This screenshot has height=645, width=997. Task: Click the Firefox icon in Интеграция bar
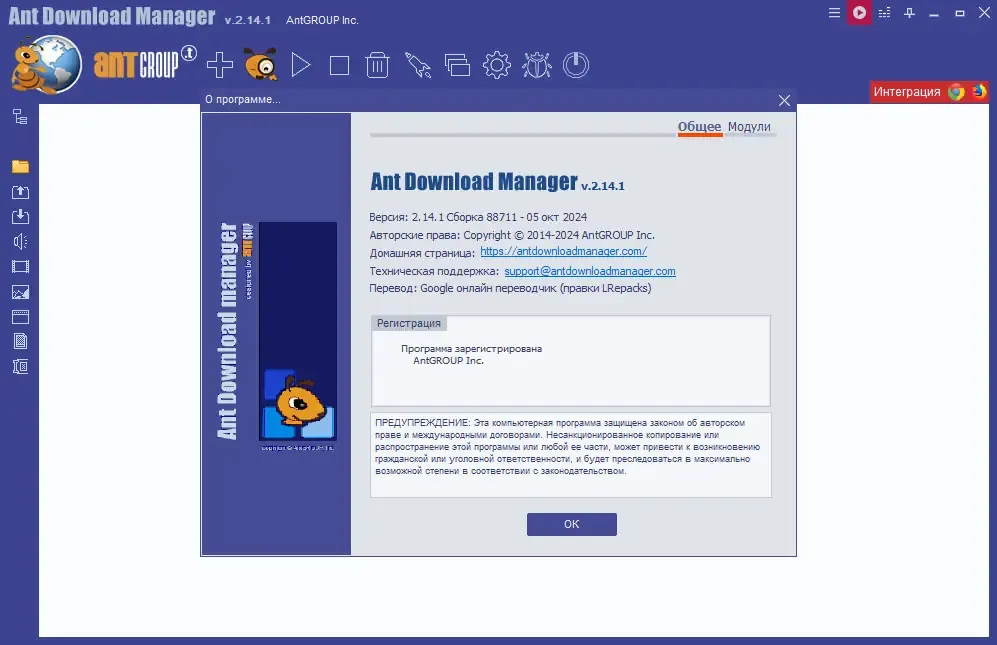[x=979, y=92]
